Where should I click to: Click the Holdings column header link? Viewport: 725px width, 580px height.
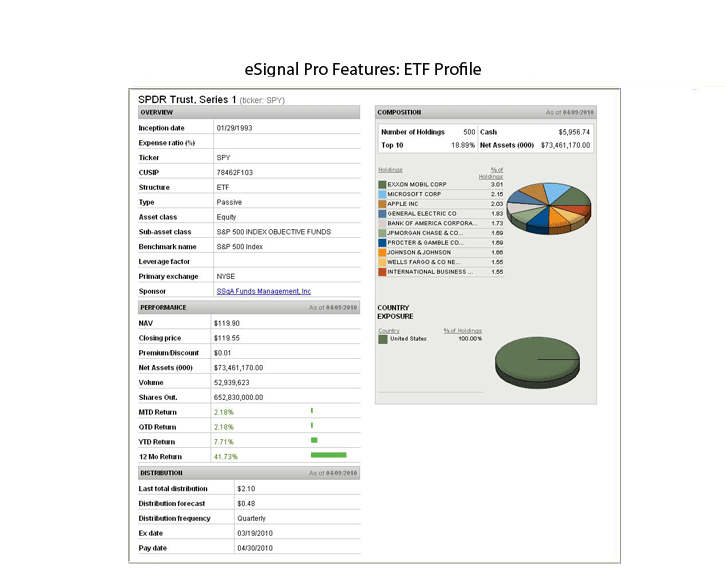(390, 170)
